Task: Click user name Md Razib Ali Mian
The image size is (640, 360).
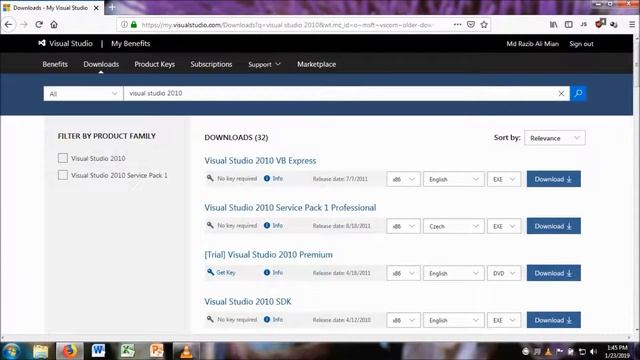Action: tap(532, 44)
